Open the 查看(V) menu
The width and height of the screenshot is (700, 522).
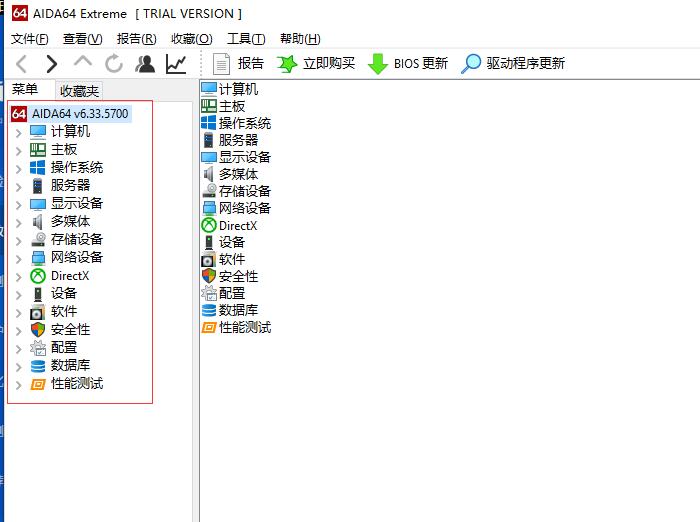[83, 39]
